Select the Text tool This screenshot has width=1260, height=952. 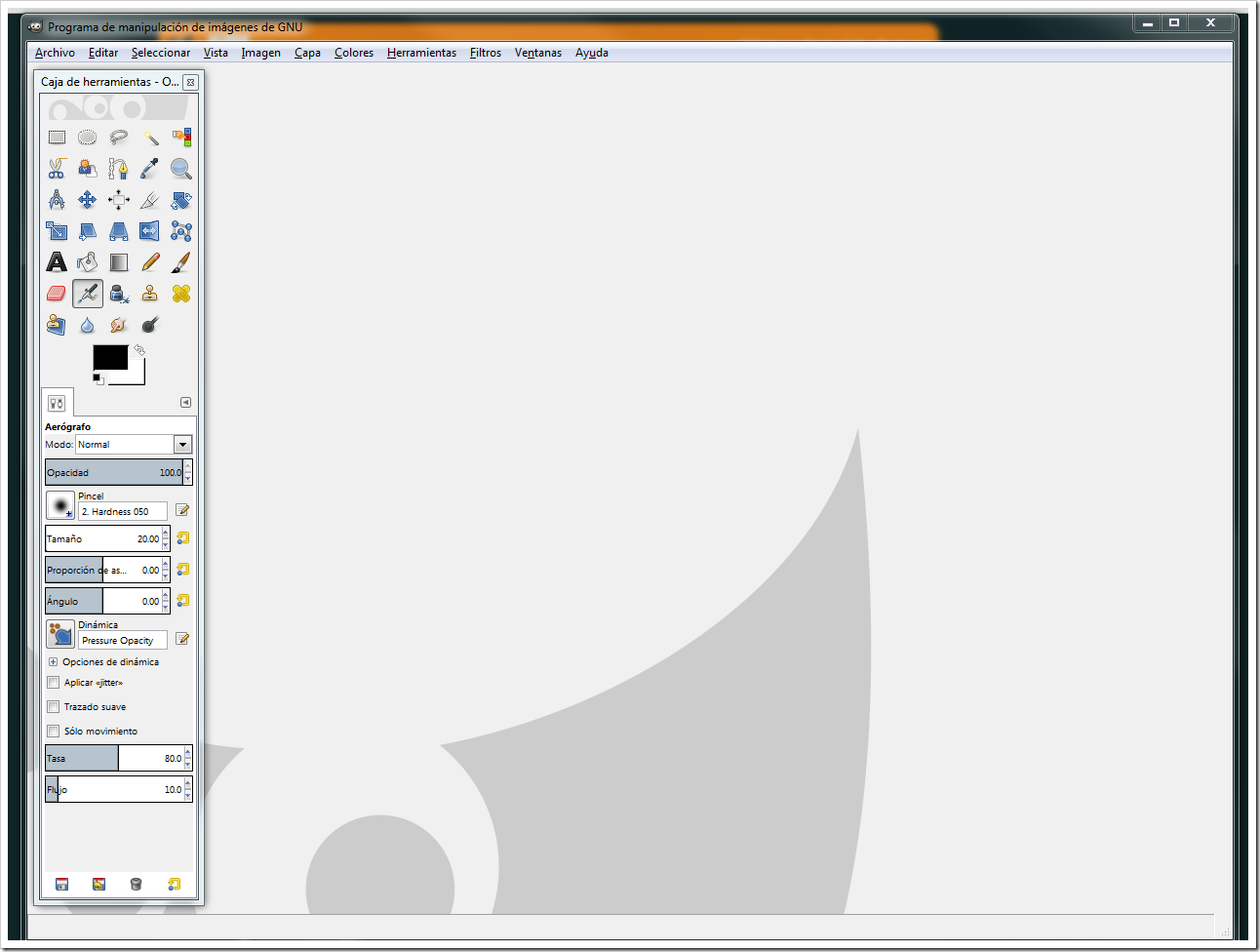pos(57,262)
